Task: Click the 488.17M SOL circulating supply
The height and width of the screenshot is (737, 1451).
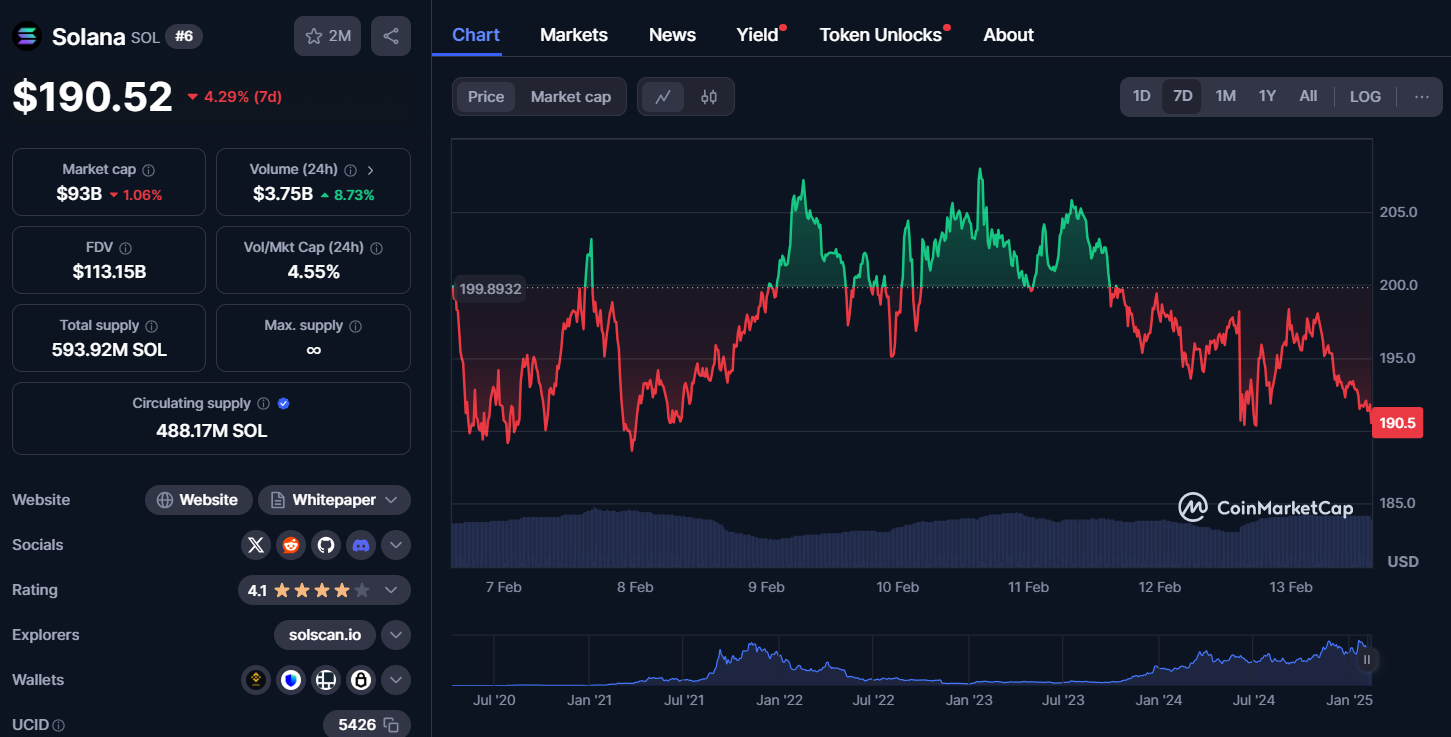Action: 211,431
